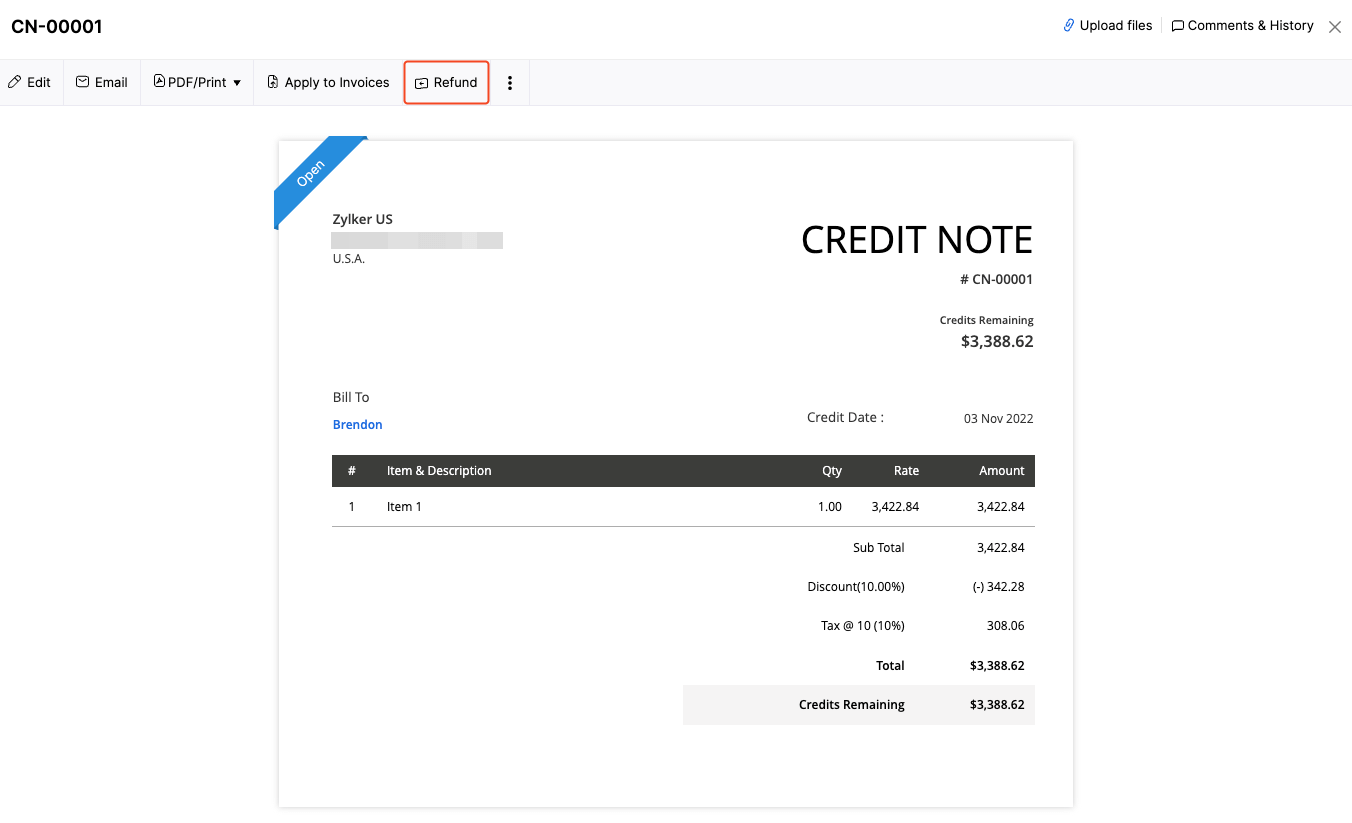Select the Upload files option
This screenshot has width=1352, height=823.
(x=1107, y=25)
